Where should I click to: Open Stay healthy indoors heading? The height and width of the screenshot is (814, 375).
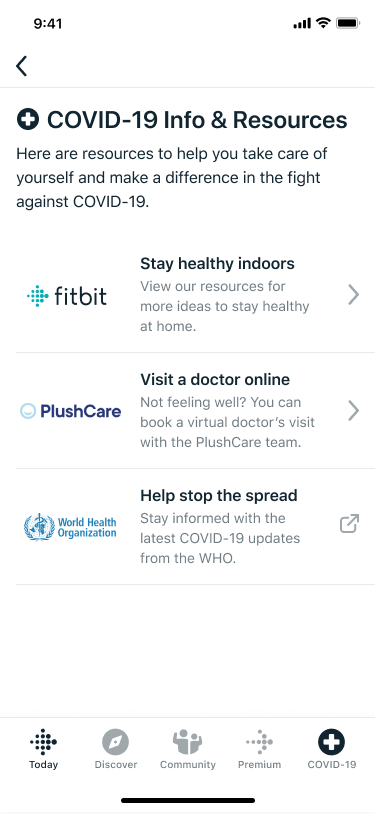[x=217, y=264]
